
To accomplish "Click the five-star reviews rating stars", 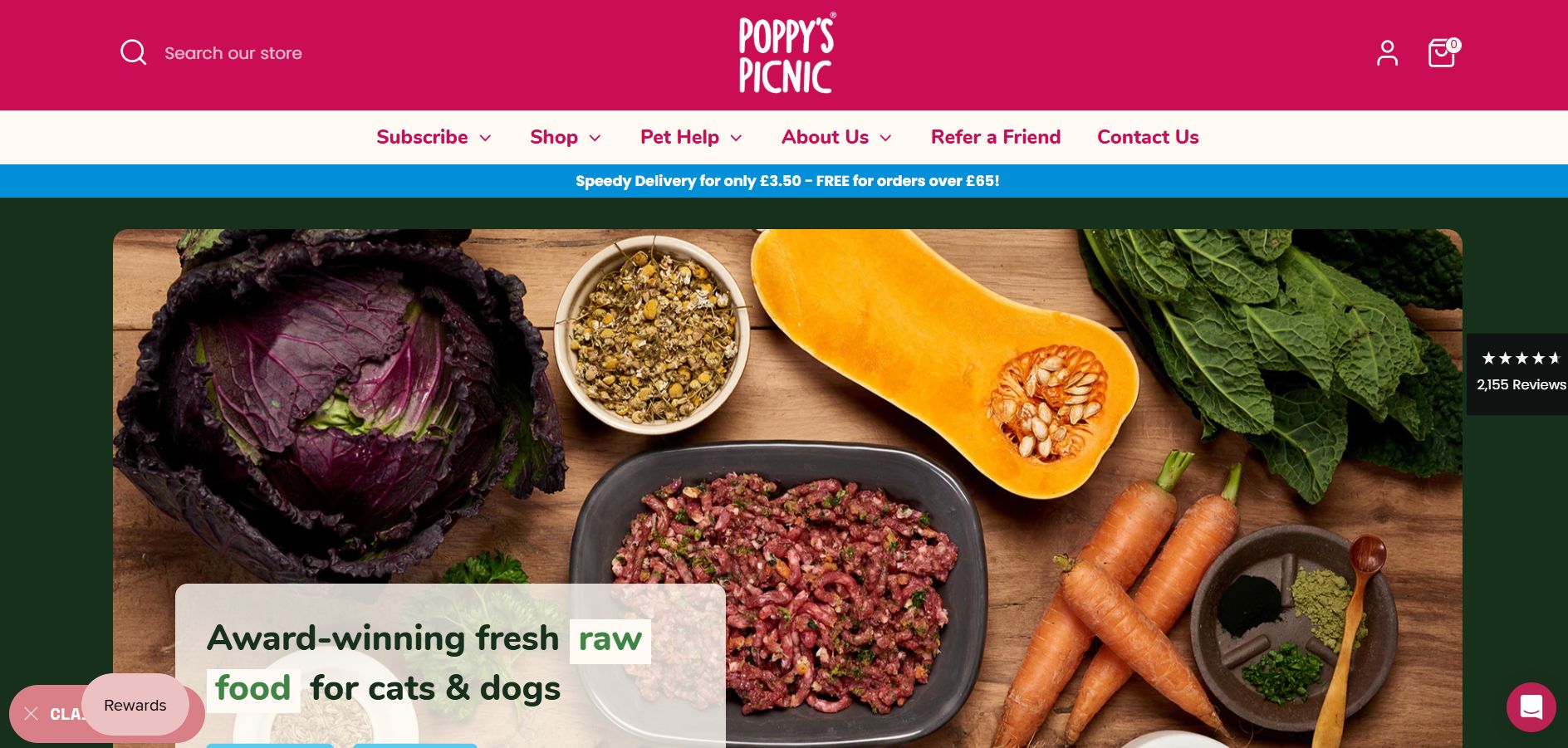I will pyautogui.click(x=1521, y=359).
